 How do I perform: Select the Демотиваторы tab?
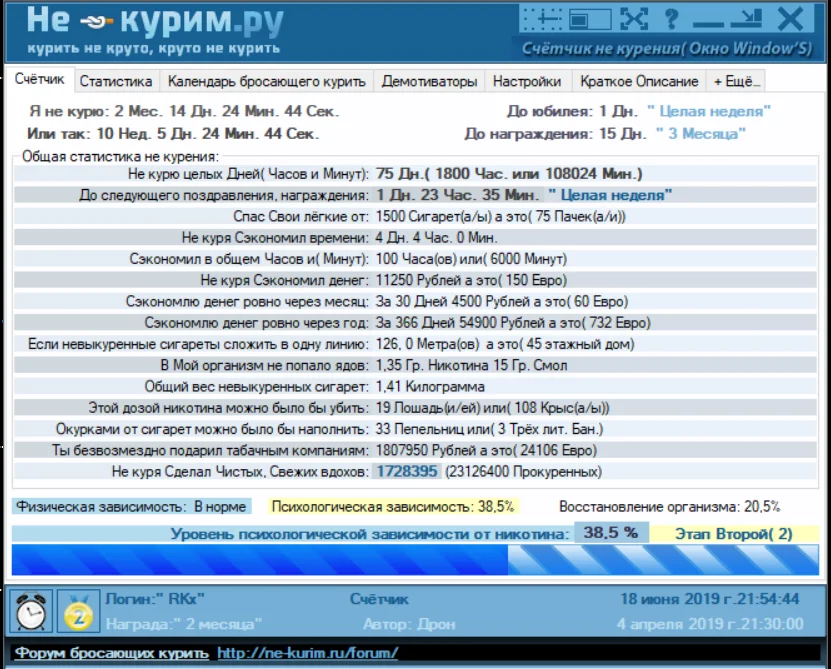tap(429, 81)
